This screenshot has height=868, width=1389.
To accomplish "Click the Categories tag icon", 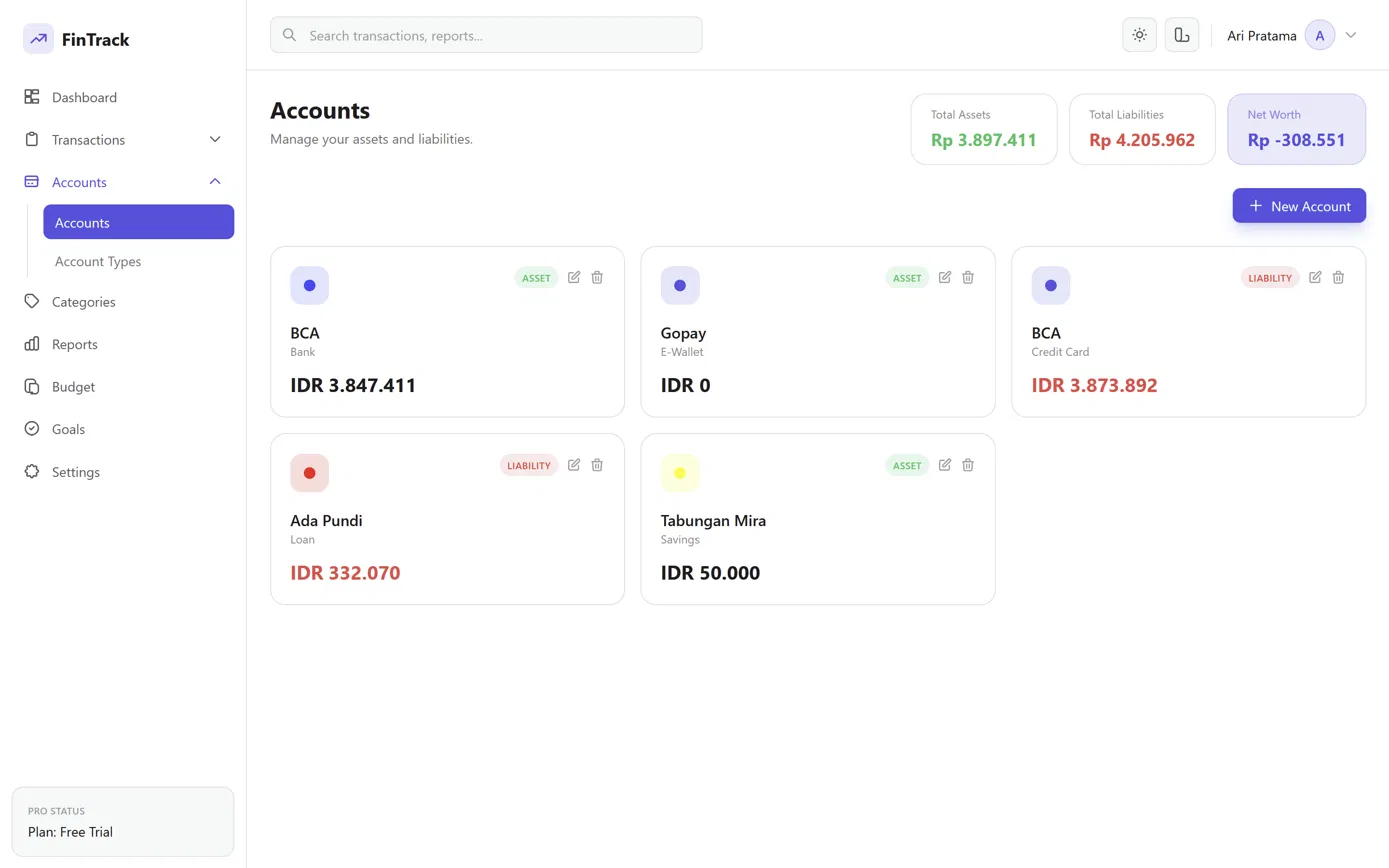I will coord(32,301).
